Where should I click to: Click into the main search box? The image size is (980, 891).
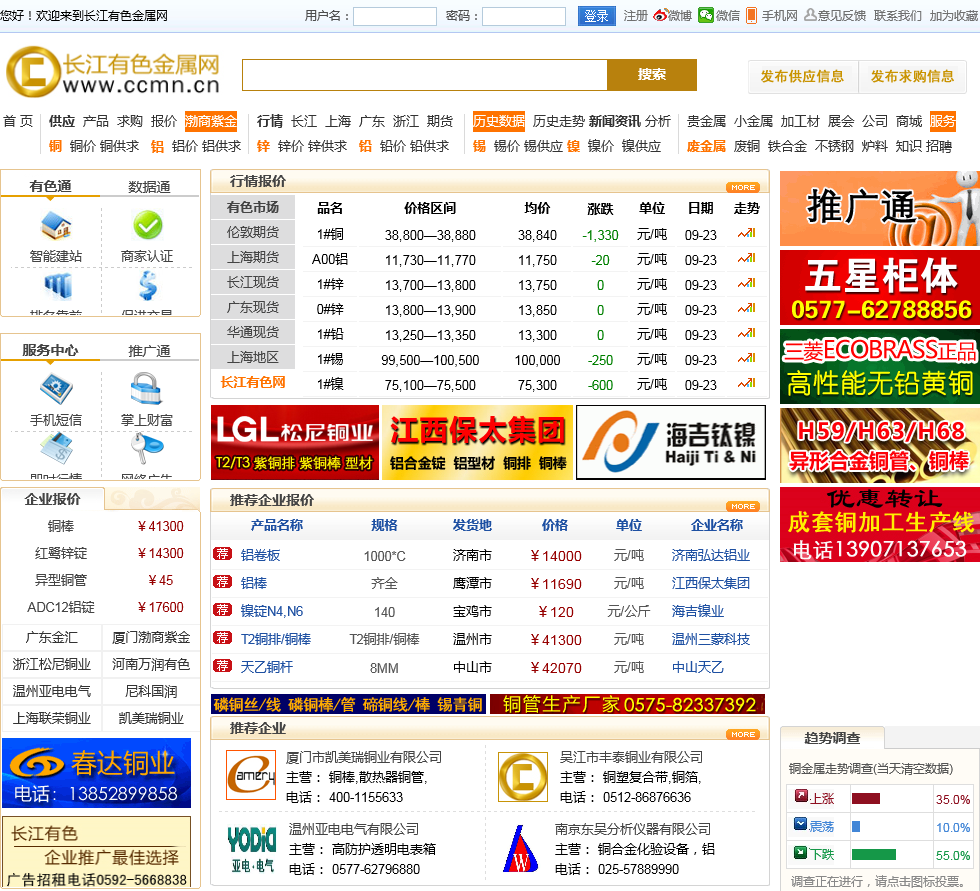point(424,75)
